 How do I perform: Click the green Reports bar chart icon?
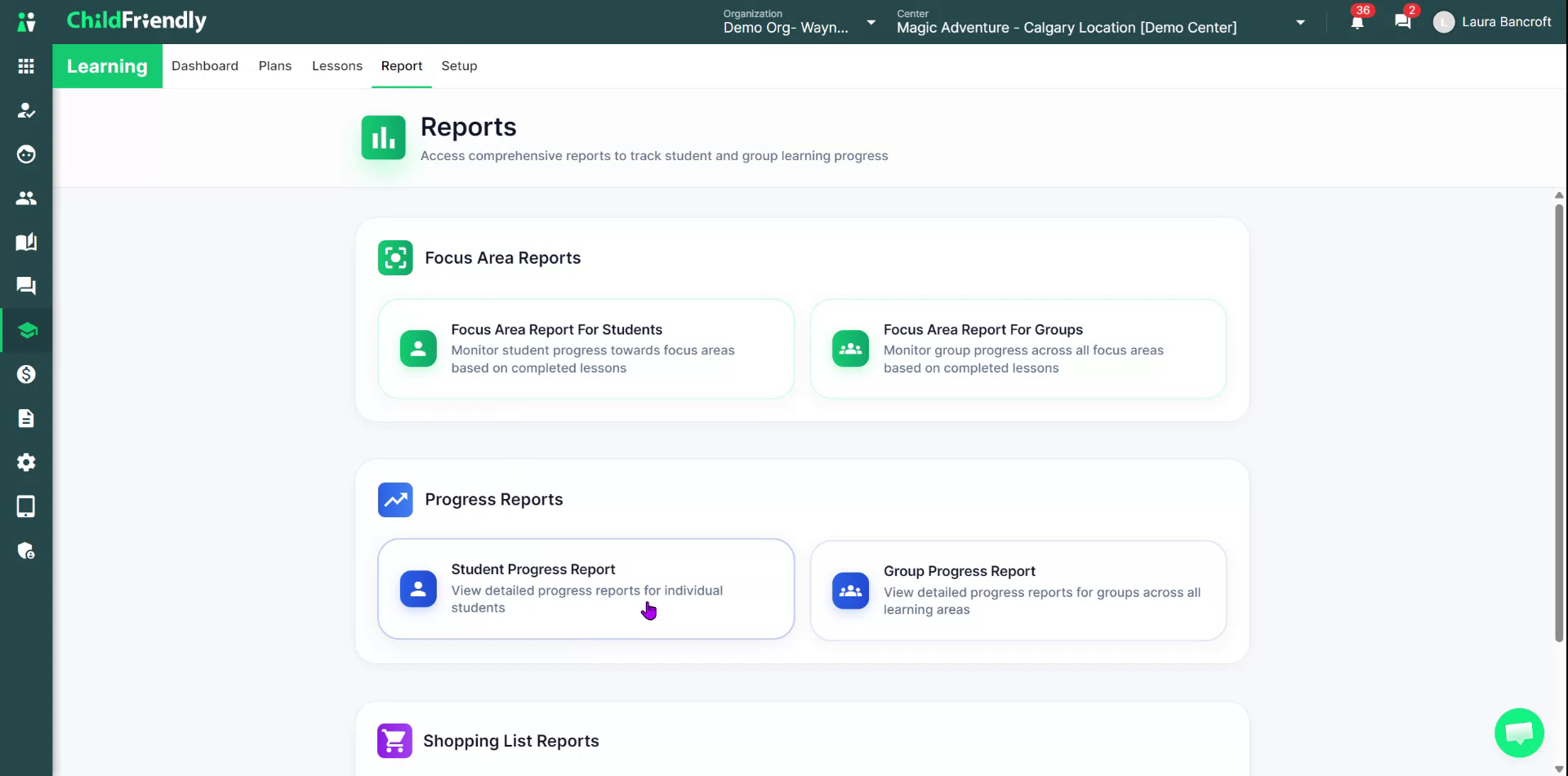click(384, 137)
